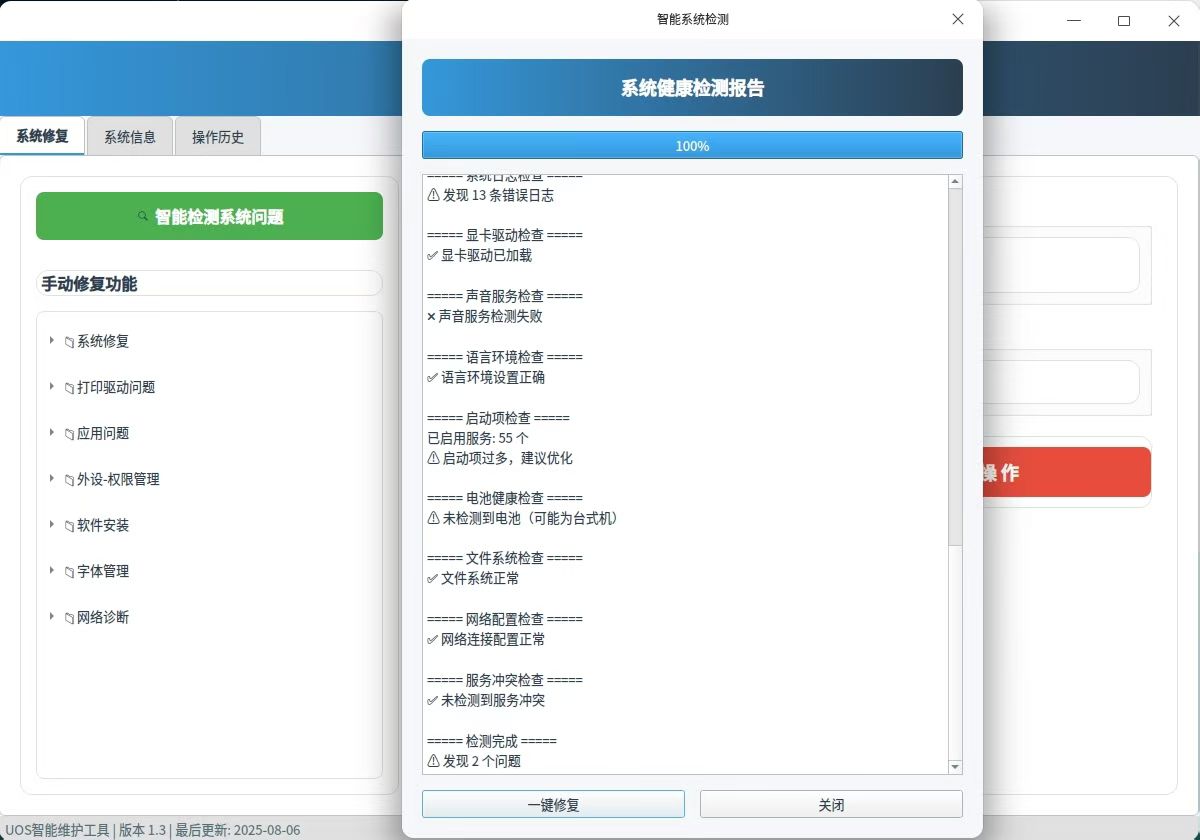Image resolution: width=1200 pixels, height=840 pixels.
Task: Click the status bar text 版本 1.3
Action: [142, 830]
